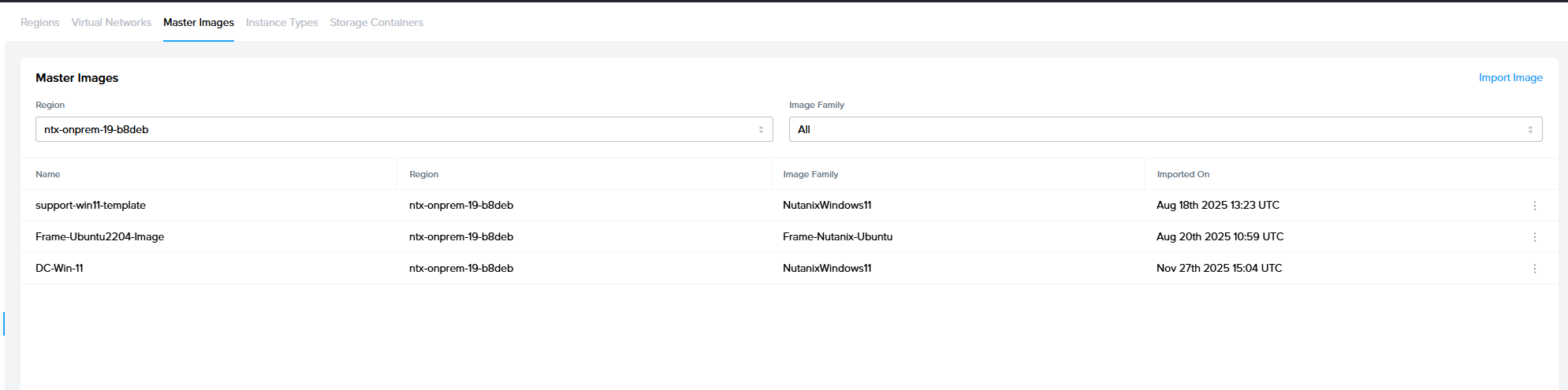The width and height of the screenshot is (1568, 390).
Task: Click the Name column header
Action: pos(48,174)
